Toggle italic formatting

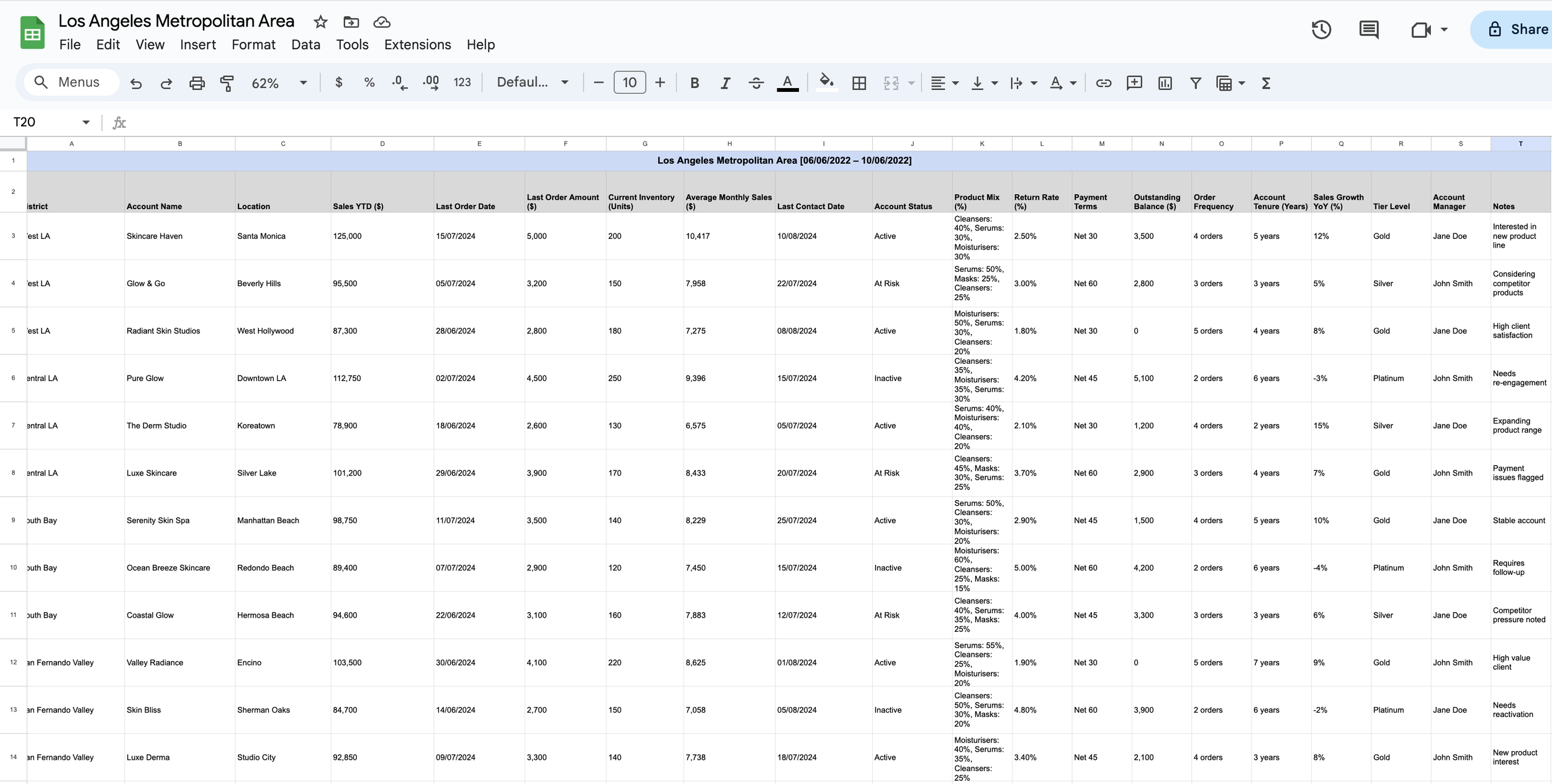[x=725, y=83]
